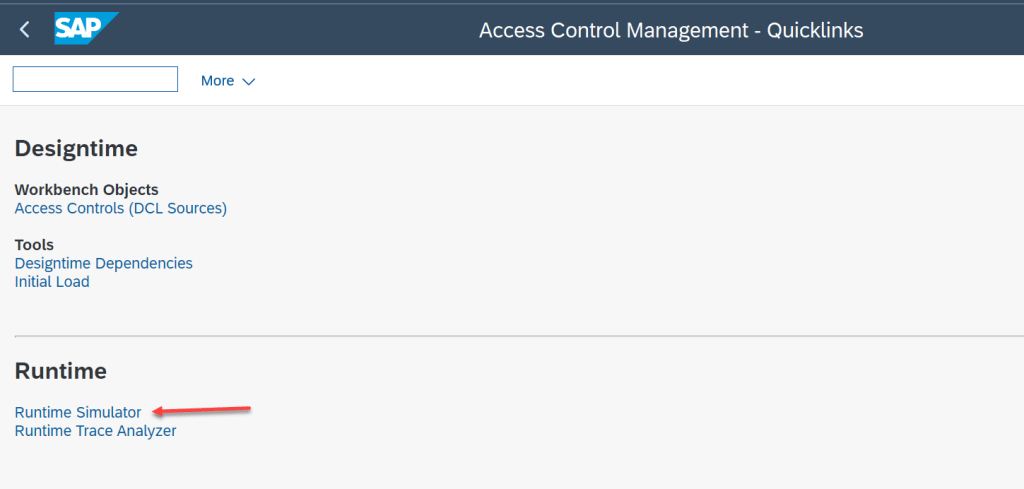Select the Runtime section heading
This screenshot has height=489, width=1024.
(x=60, y=371)
